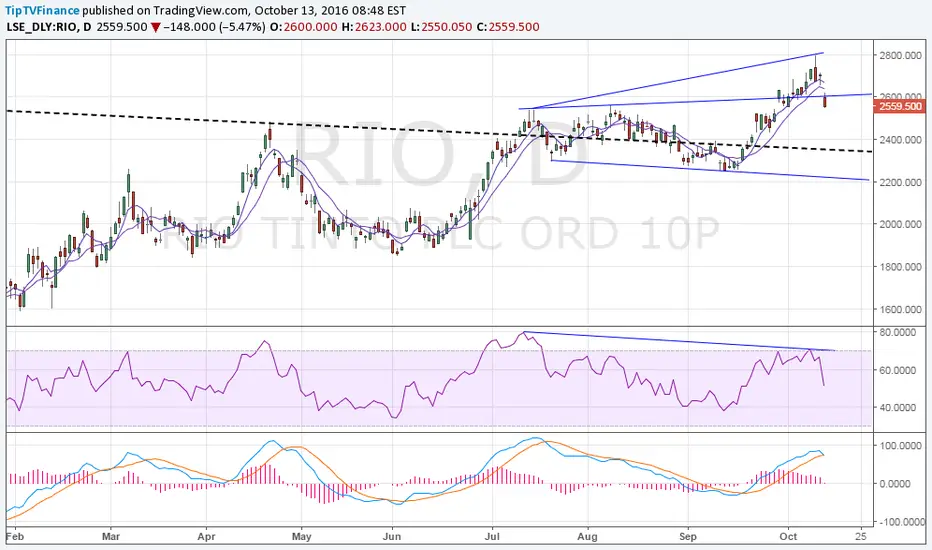The image size is (932, 550).
Task: Click the red 2559.500 price tag on axis
Action: click(x=899, y=106)
